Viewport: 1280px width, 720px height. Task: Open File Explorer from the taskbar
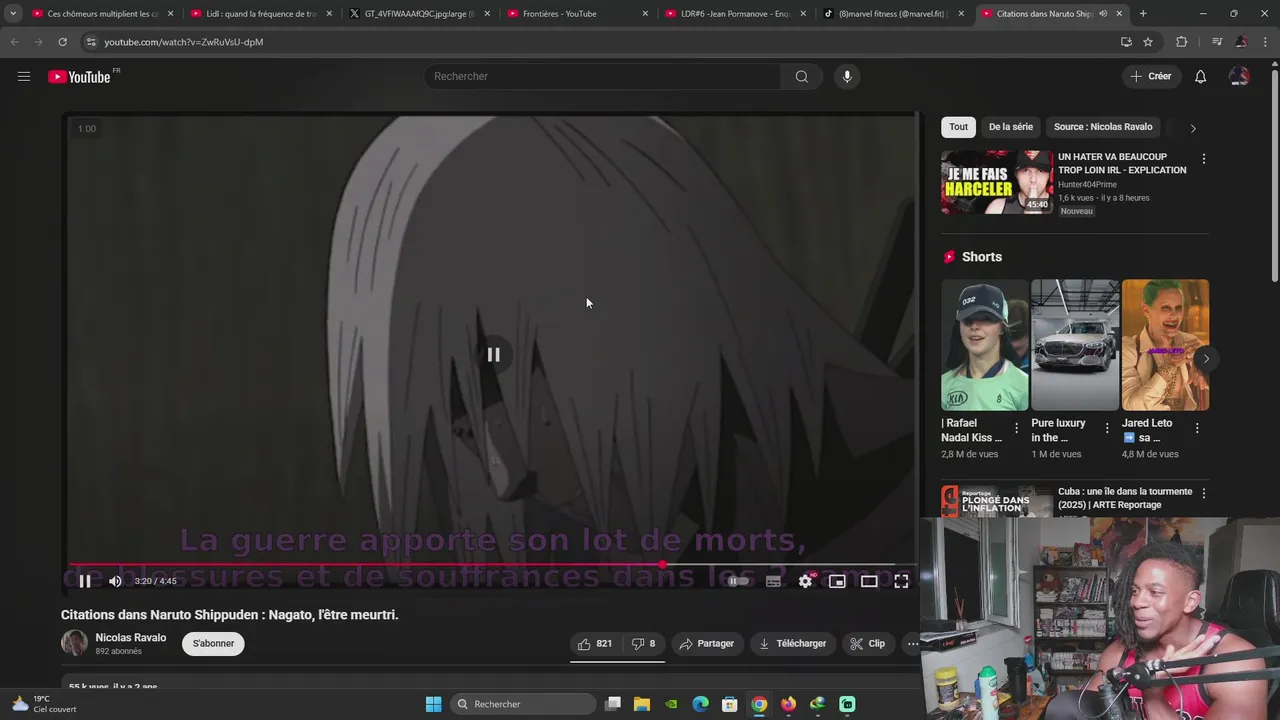[x=642, y=704]
